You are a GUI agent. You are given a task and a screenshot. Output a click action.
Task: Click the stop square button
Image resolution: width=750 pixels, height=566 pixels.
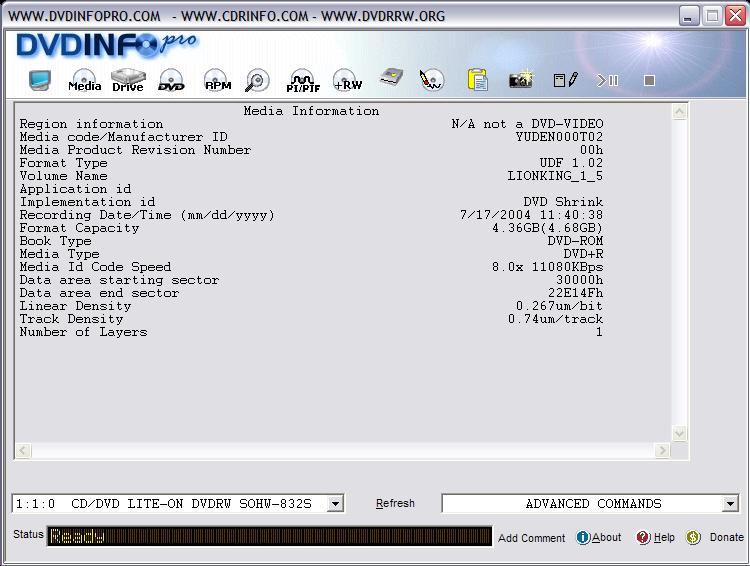coord(649,80)
